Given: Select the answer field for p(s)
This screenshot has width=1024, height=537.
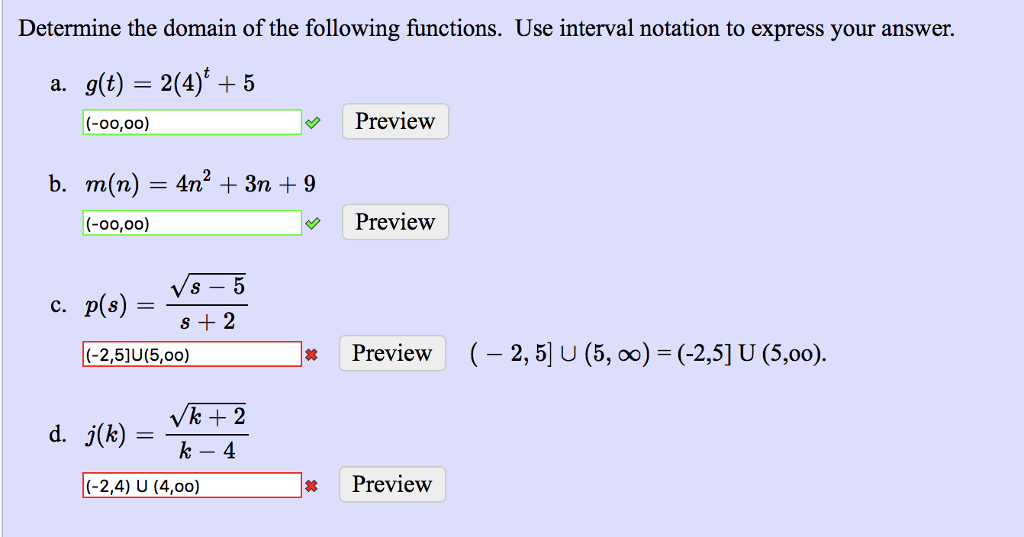Looking at the screenshot, I should click(x=192, y=354).
